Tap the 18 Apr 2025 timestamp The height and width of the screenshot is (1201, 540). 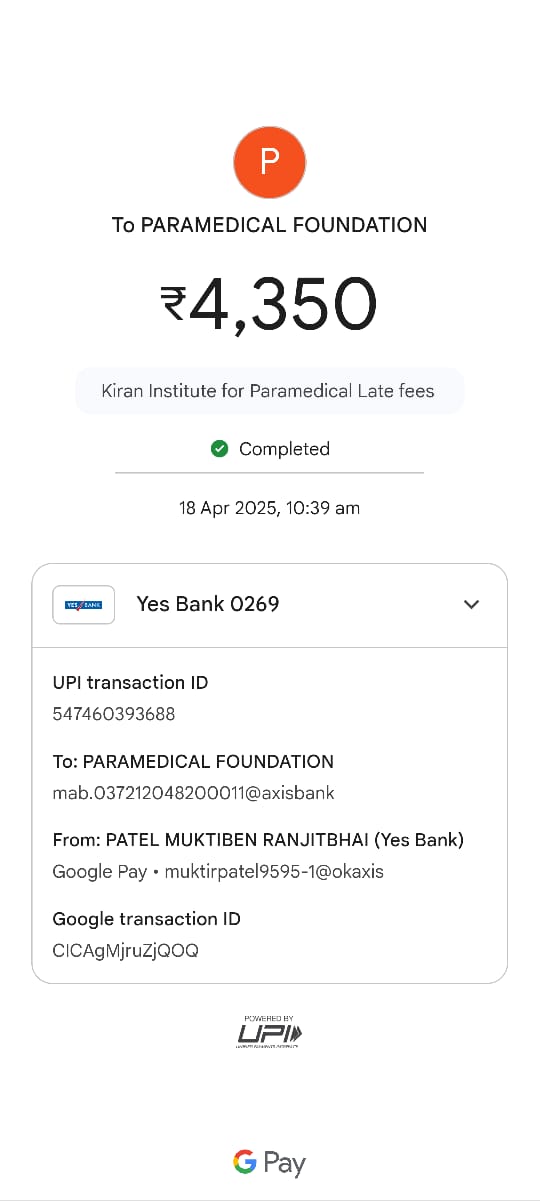point(269,508)
